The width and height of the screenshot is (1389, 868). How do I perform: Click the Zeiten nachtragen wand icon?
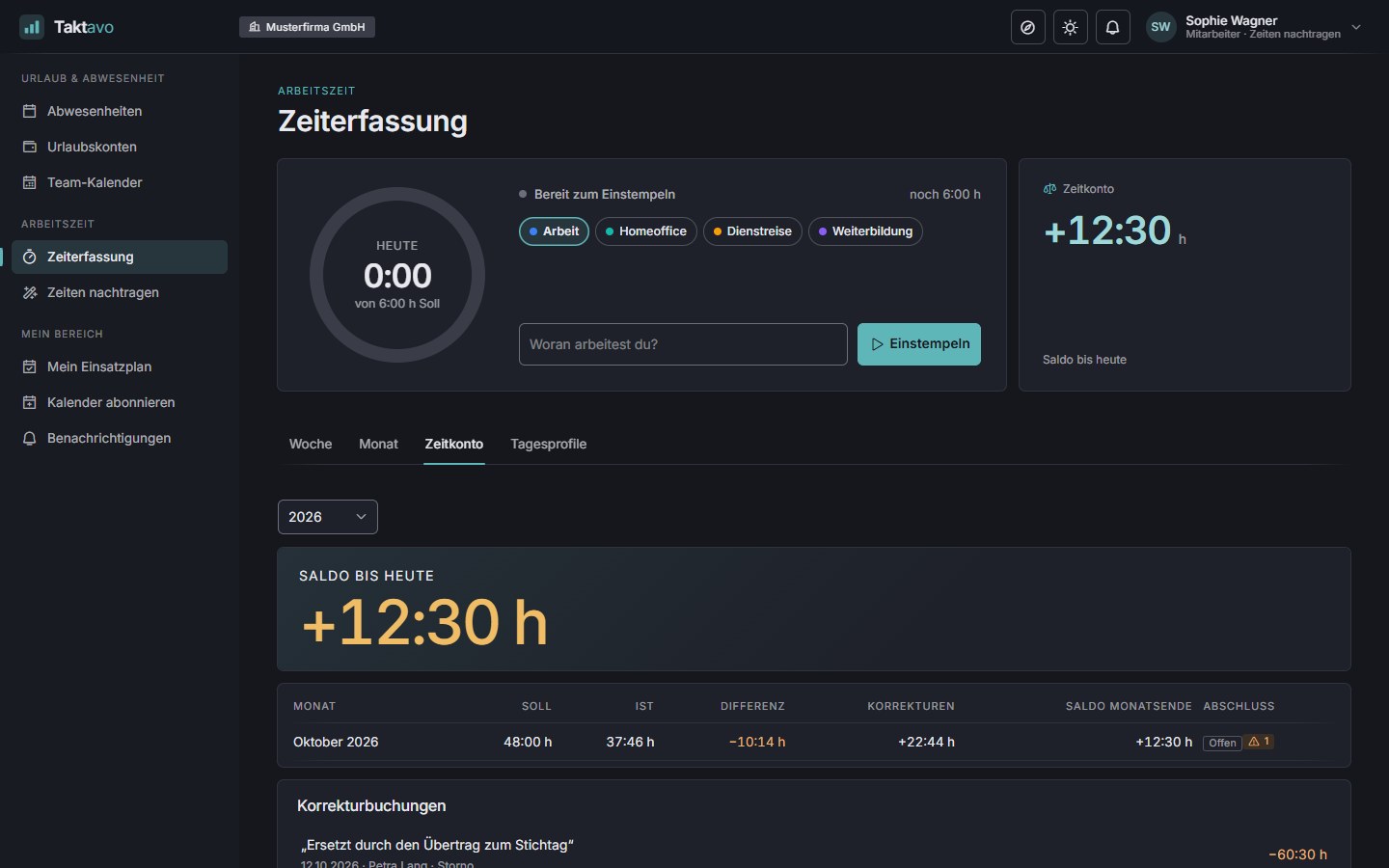click(30, 292)
